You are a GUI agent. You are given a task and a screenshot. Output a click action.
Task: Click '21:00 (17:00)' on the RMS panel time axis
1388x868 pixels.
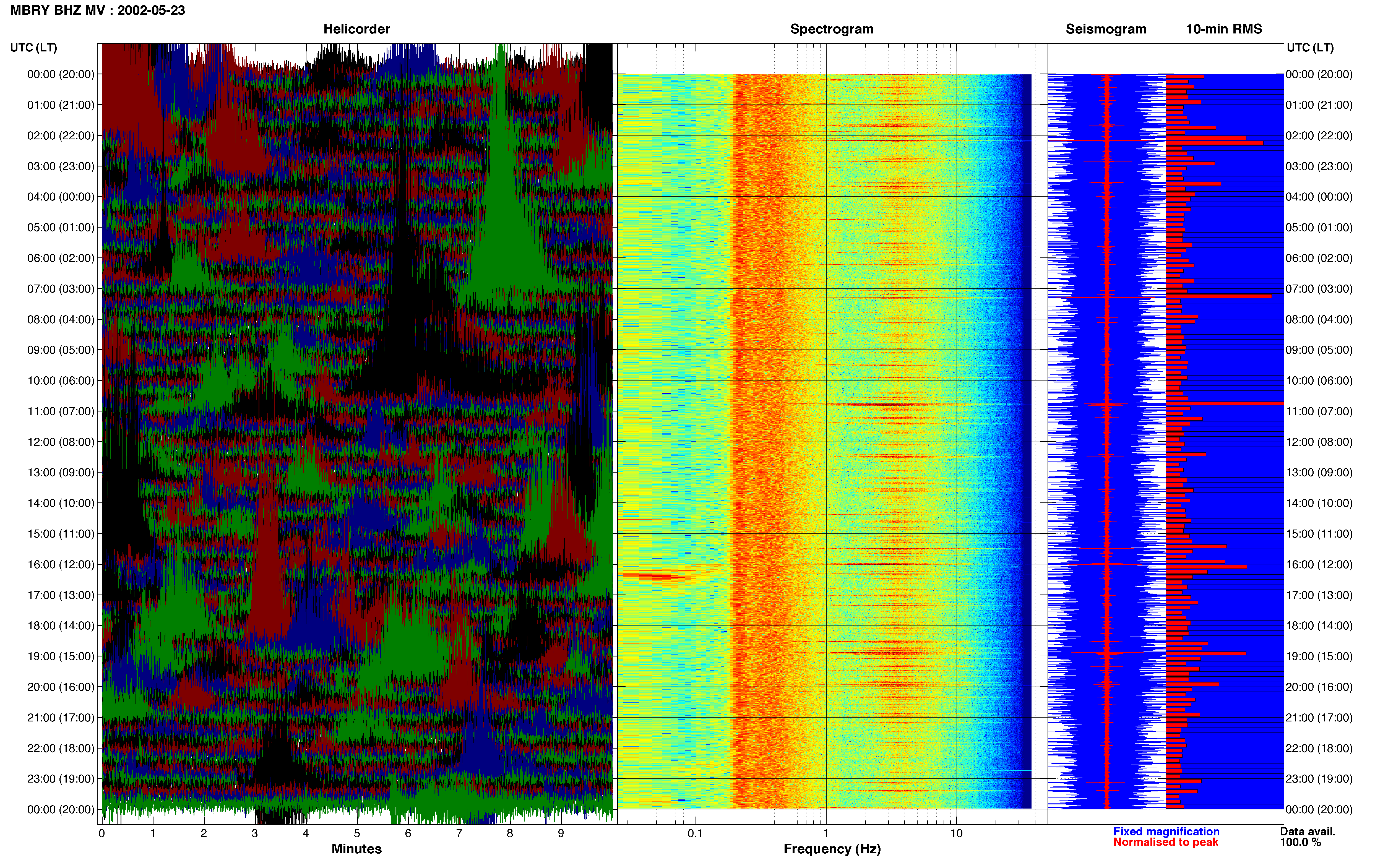tap(1319, 718)
